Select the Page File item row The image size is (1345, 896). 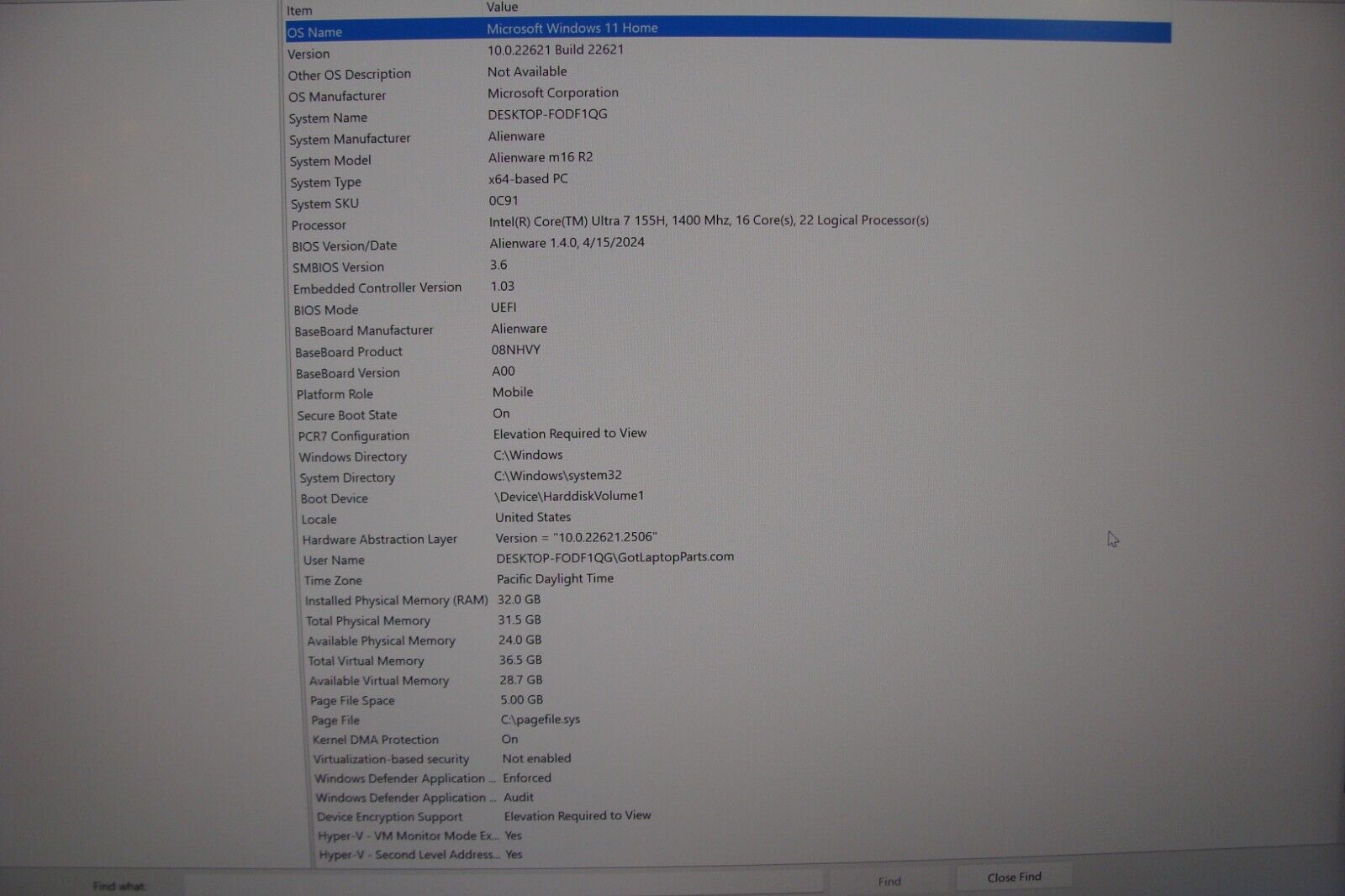(x=728, y=720)
